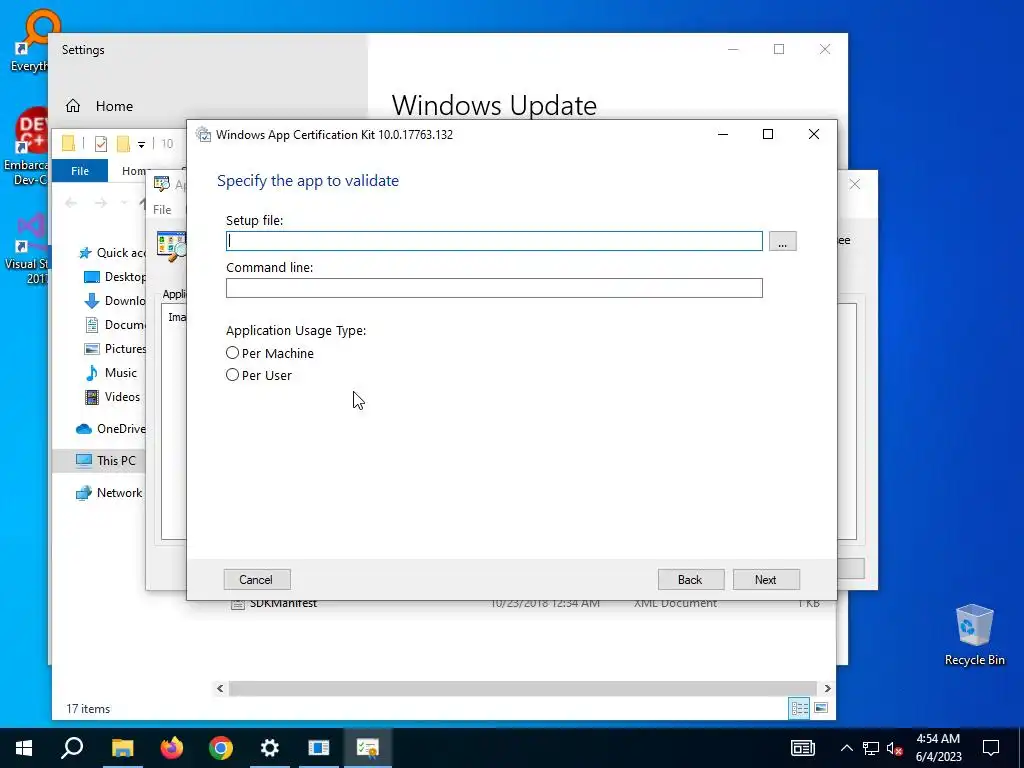Open taskbar app left of Certification Kit

319,748
